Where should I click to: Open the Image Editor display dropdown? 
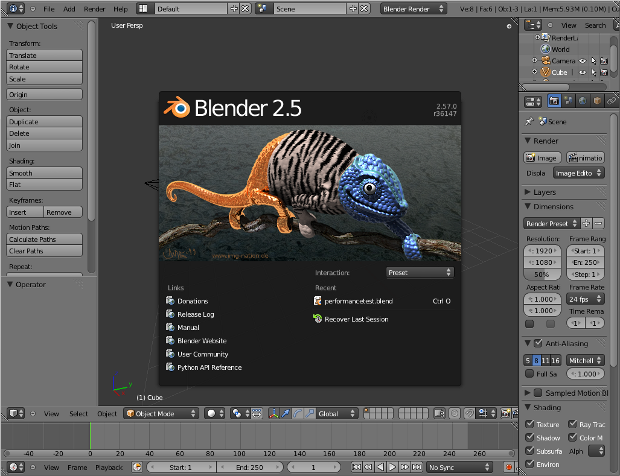[578, 173]
